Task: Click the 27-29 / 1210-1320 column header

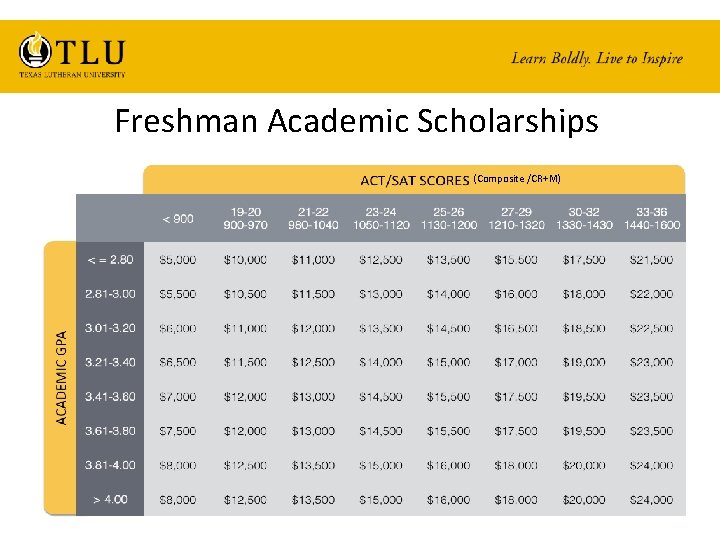Action: tap(516, 218)
